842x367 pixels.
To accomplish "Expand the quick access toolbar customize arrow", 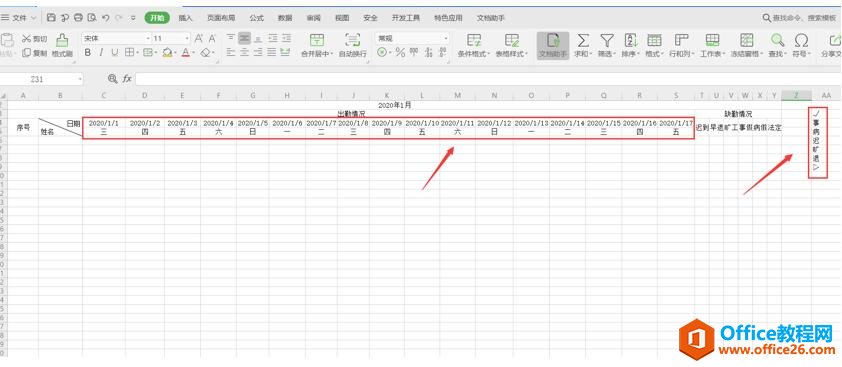I will pos(133,18).
